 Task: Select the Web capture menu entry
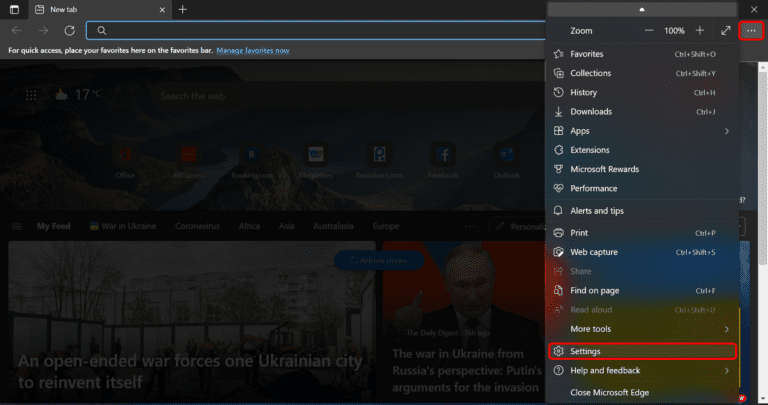coord(642,252)
